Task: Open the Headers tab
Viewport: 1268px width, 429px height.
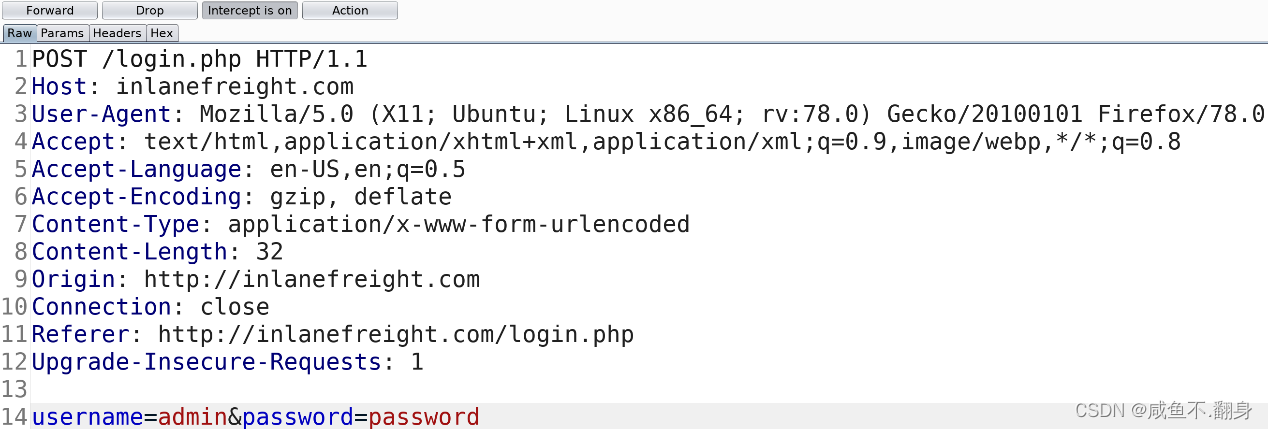Action: click(117, 33)
